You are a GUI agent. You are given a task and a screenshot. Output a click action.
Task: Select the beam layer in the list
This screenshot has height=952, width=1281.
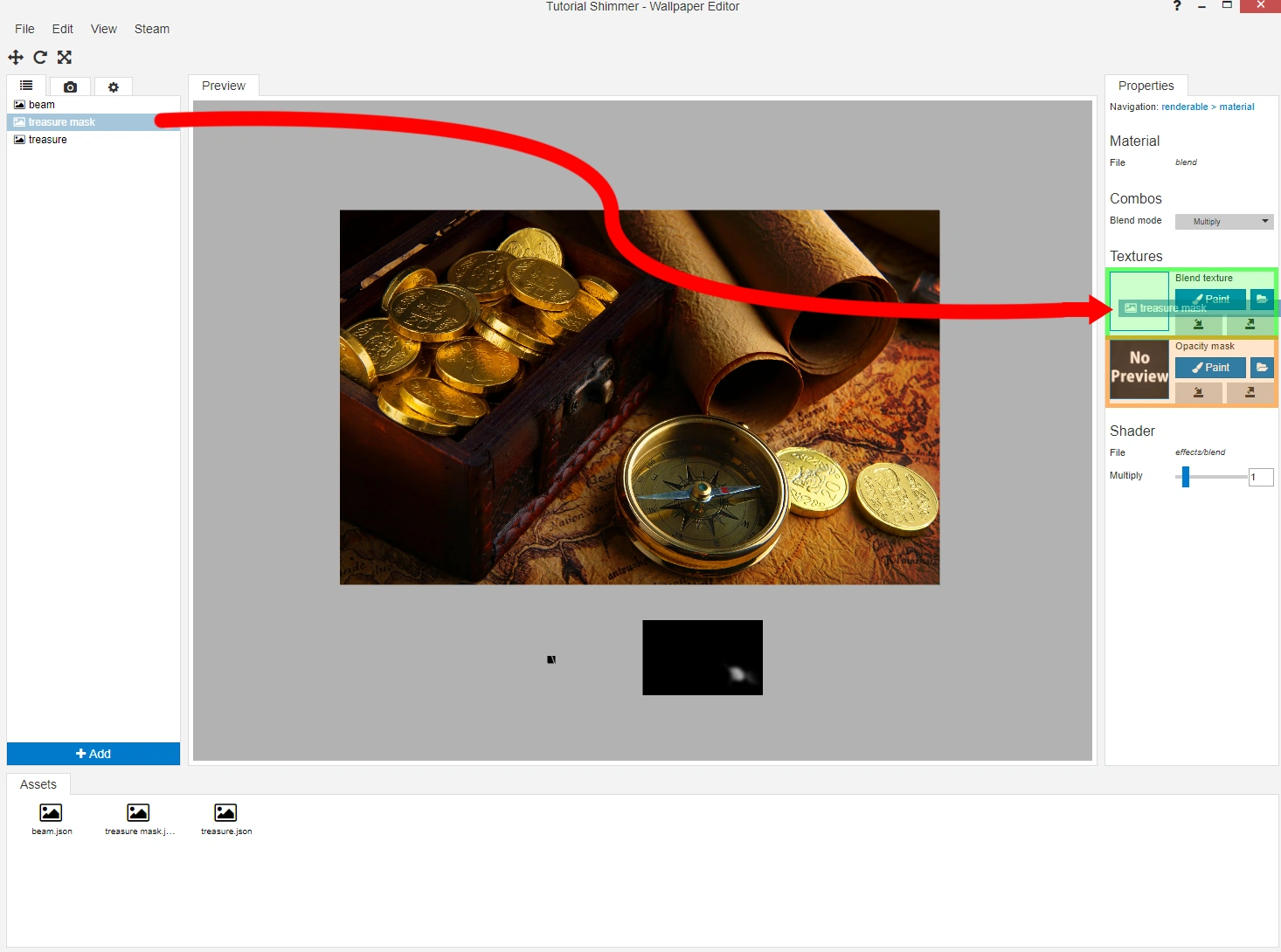click(x=42, y=105)
